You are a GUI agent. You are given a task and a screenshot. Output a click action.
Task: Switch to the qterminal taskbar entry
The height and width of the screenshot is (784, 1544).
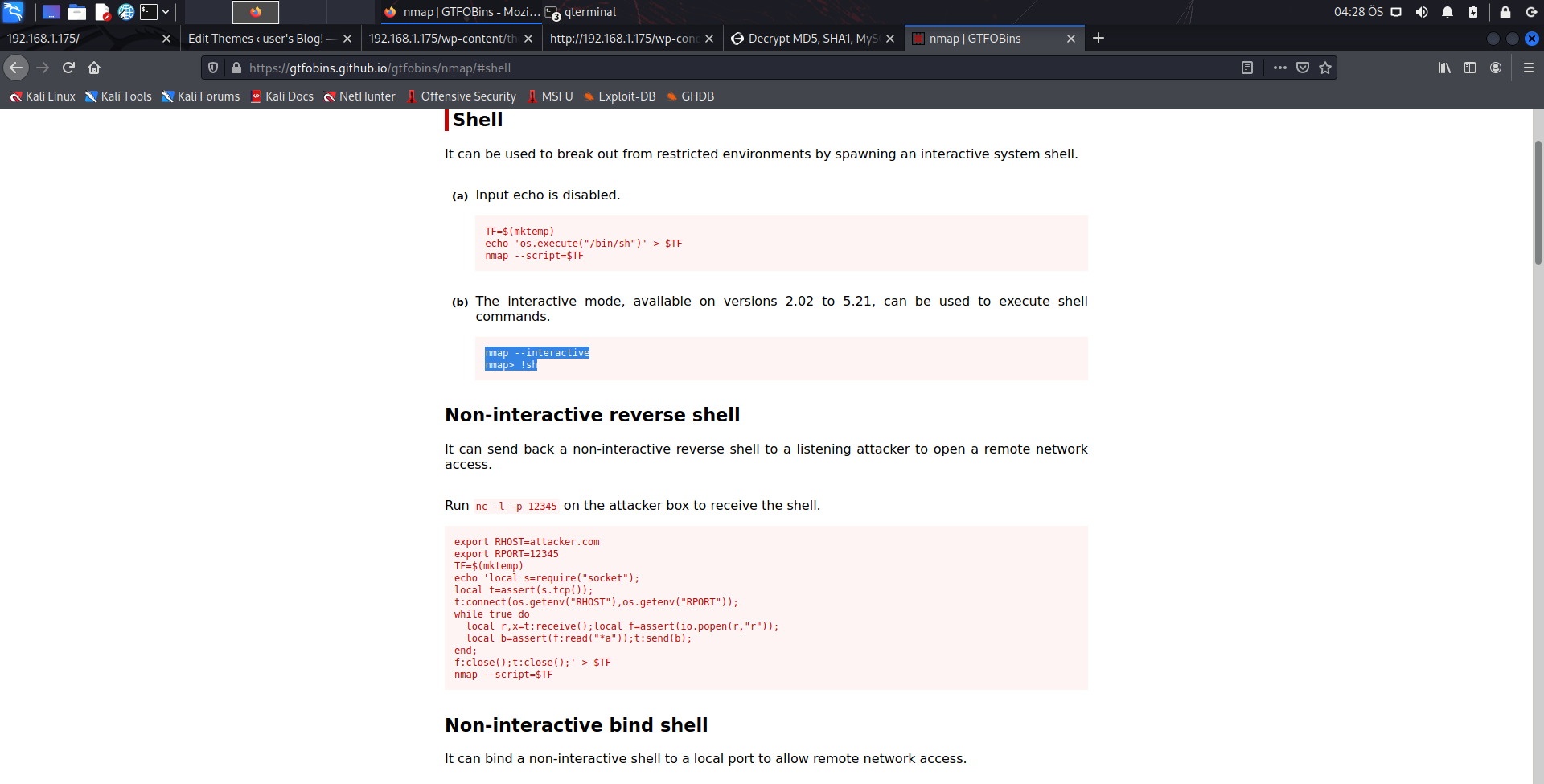[582, 12]
